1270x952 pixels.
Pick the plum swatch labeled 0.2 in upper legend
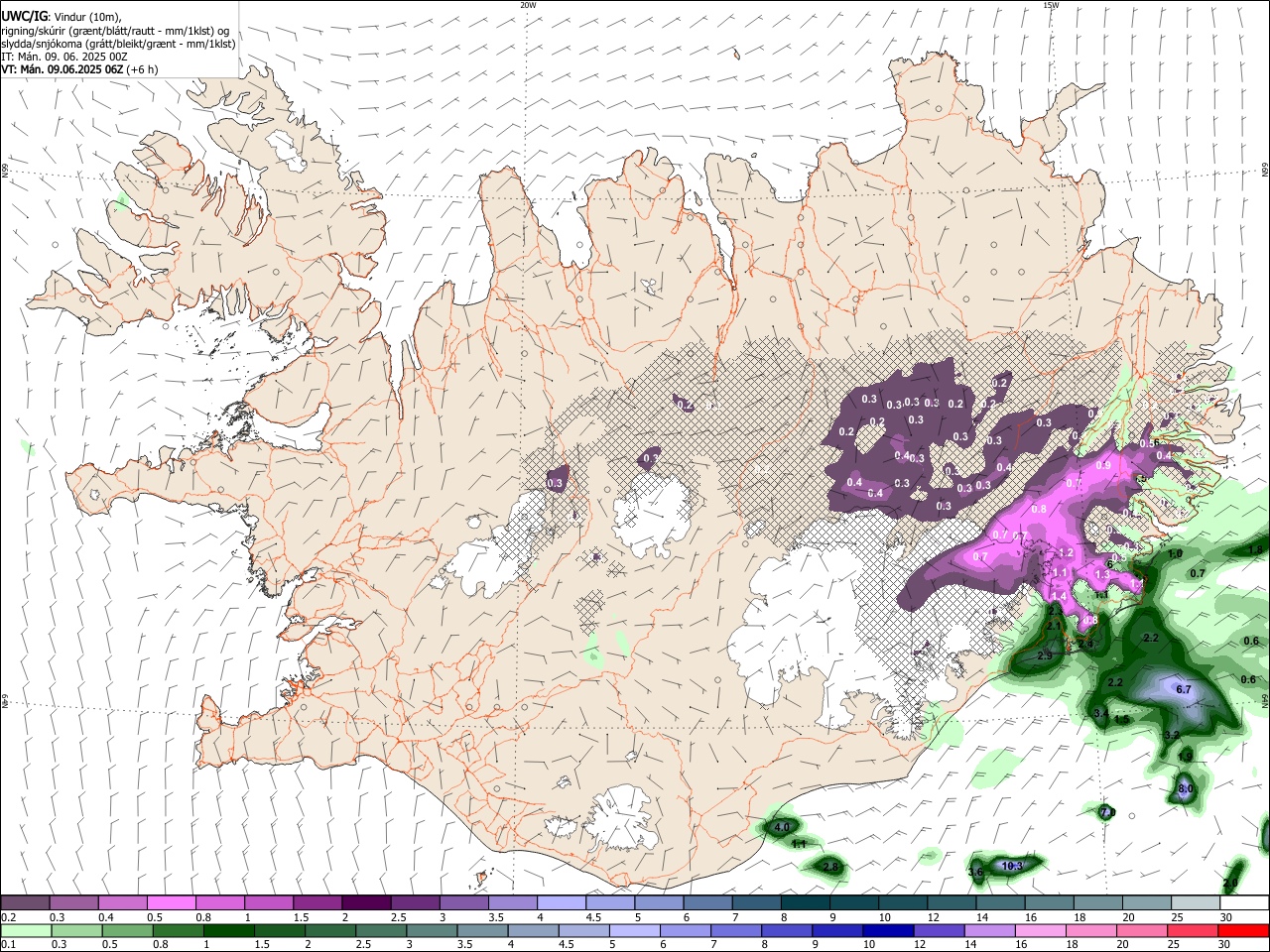pyautogui.click(x=25, y=903)
